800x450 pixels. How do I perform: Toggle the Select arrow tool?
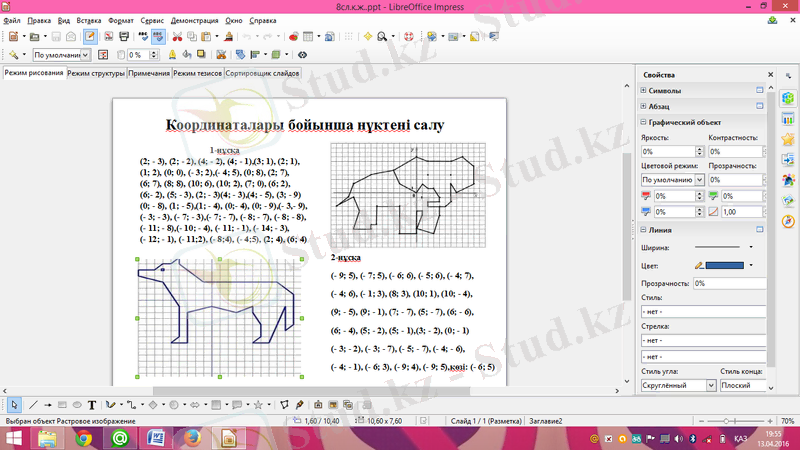coord(14,405)
